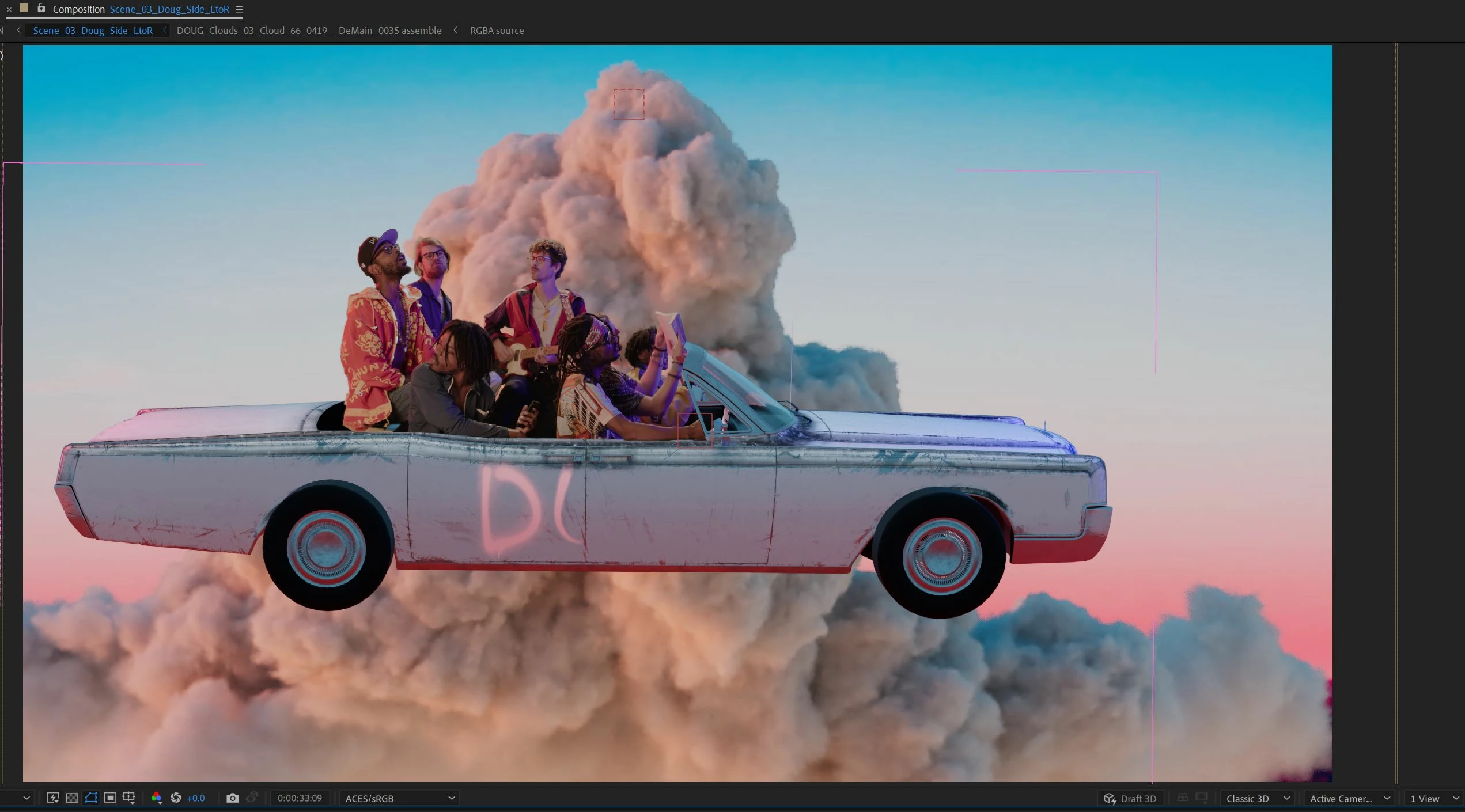Open the Classic 3D renderer dropdown
1465x812 pixels.
1258,798
